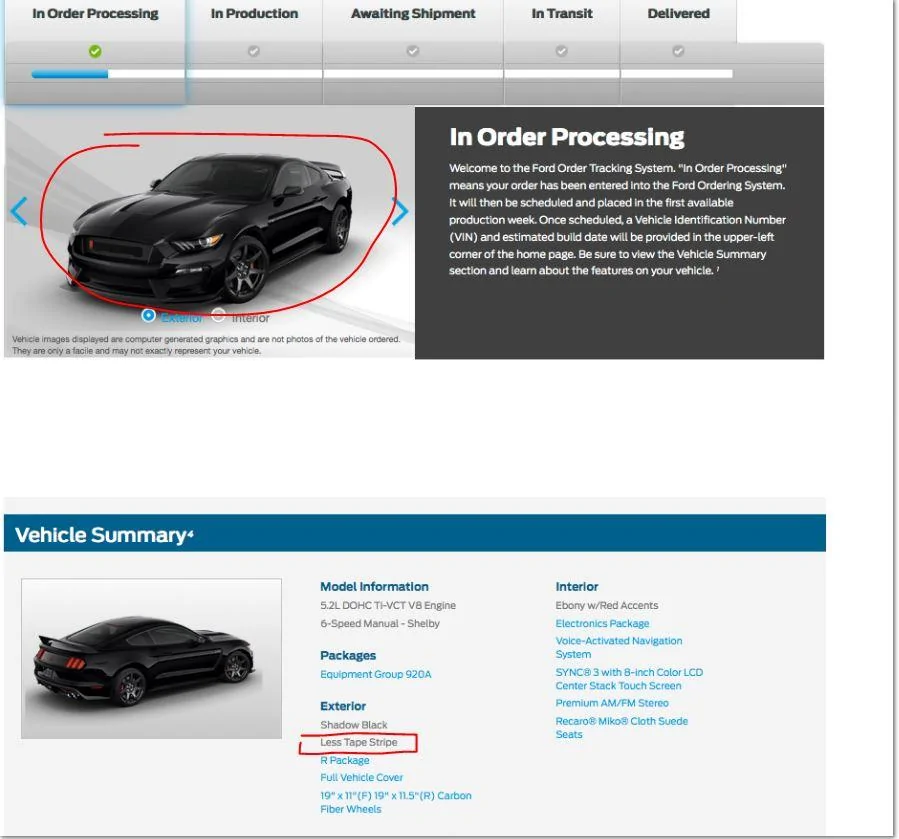Click the green checkmark under In Order Processing
899x839 pixels.
coord(95,52)
